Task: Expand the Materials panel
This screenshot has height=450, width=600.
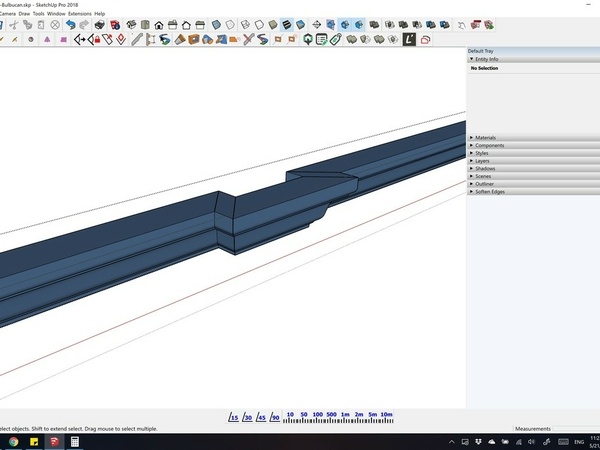Action: [485, 138]
